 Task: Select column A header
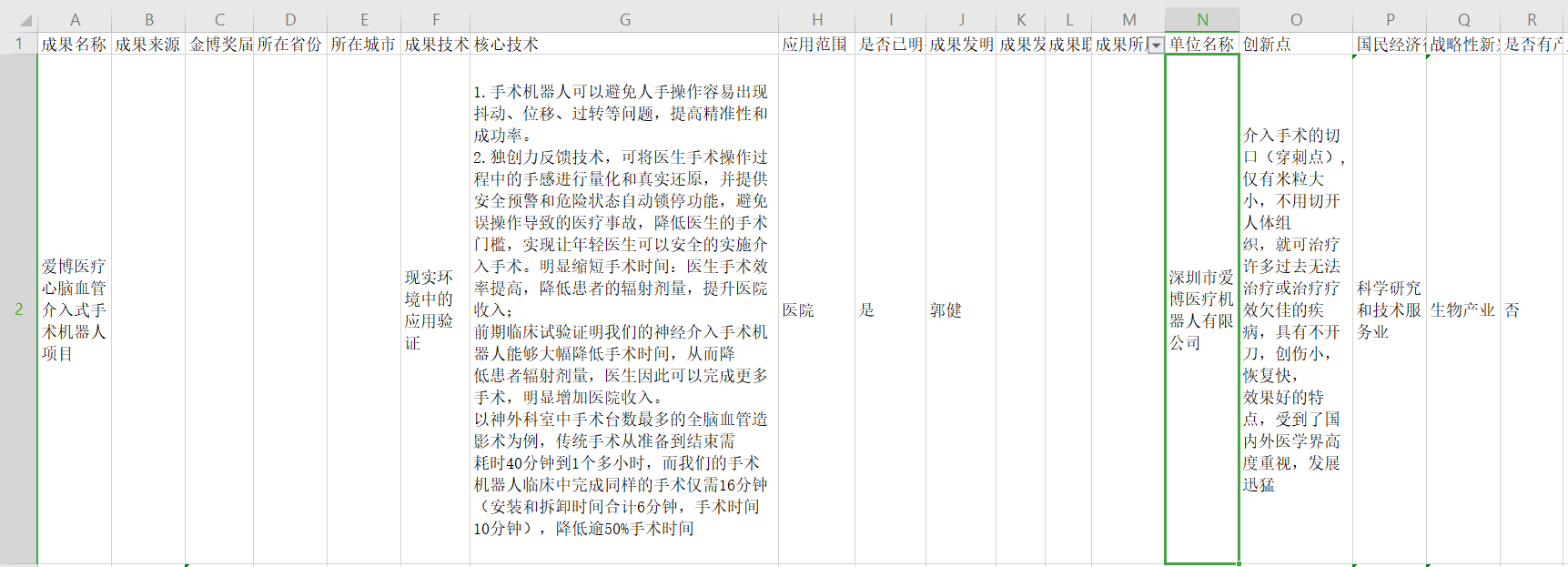tap(75, 20)
